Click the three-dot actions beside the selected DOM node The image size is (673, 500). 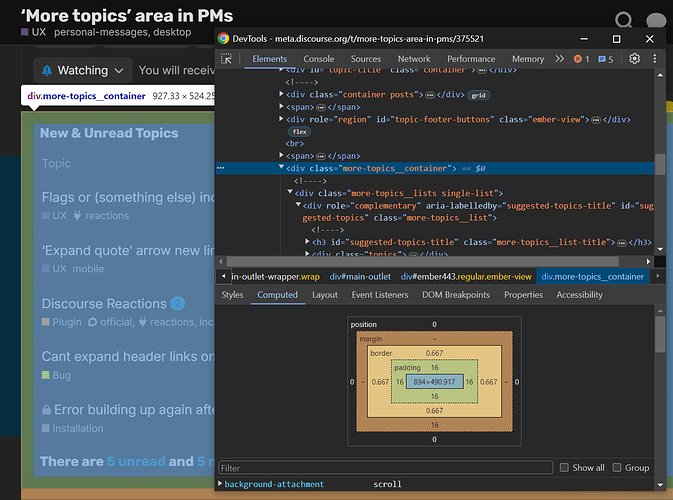coord(221,168)
